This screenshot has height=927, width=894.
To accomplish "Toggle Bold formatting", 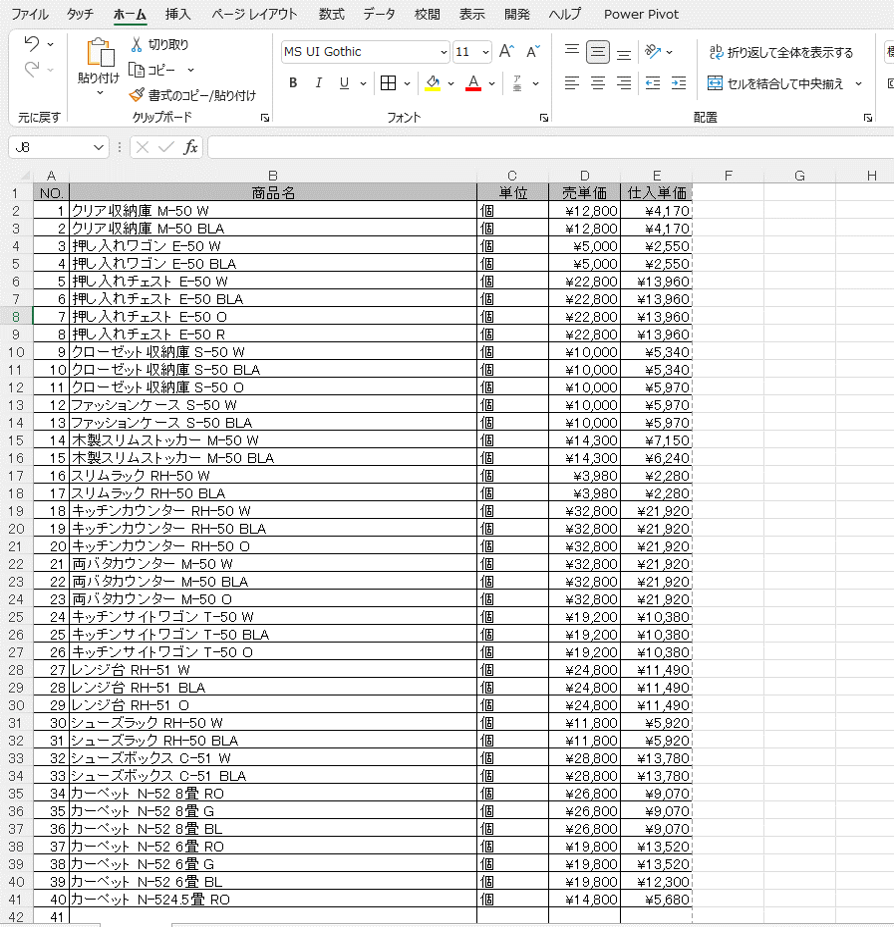I will point(293,83).
